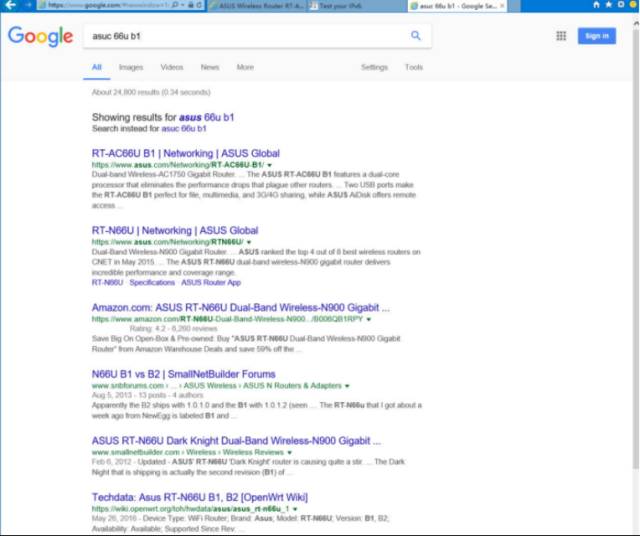Screen dimensions: 640x536
Task: Open the RT-N66U sitelink
Action: point(107,282)
